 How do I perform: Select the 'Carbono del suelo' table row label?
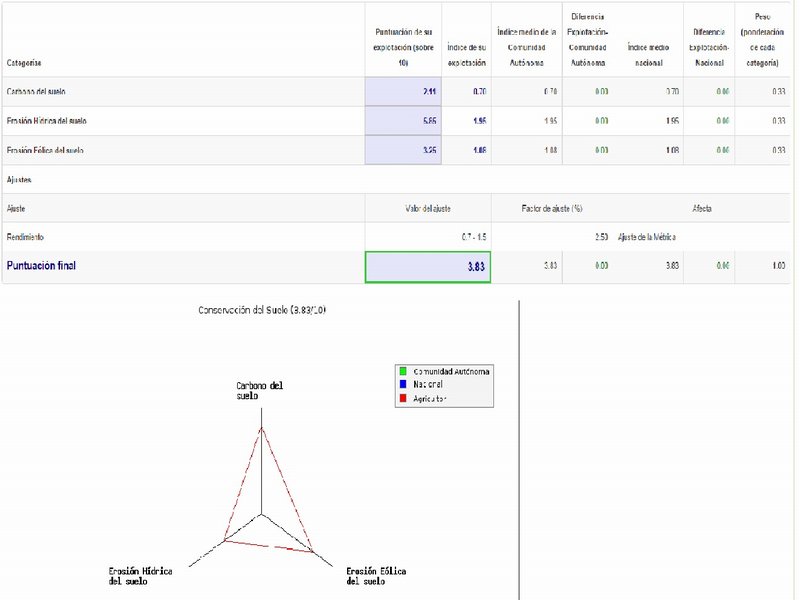tap(36, 92)
